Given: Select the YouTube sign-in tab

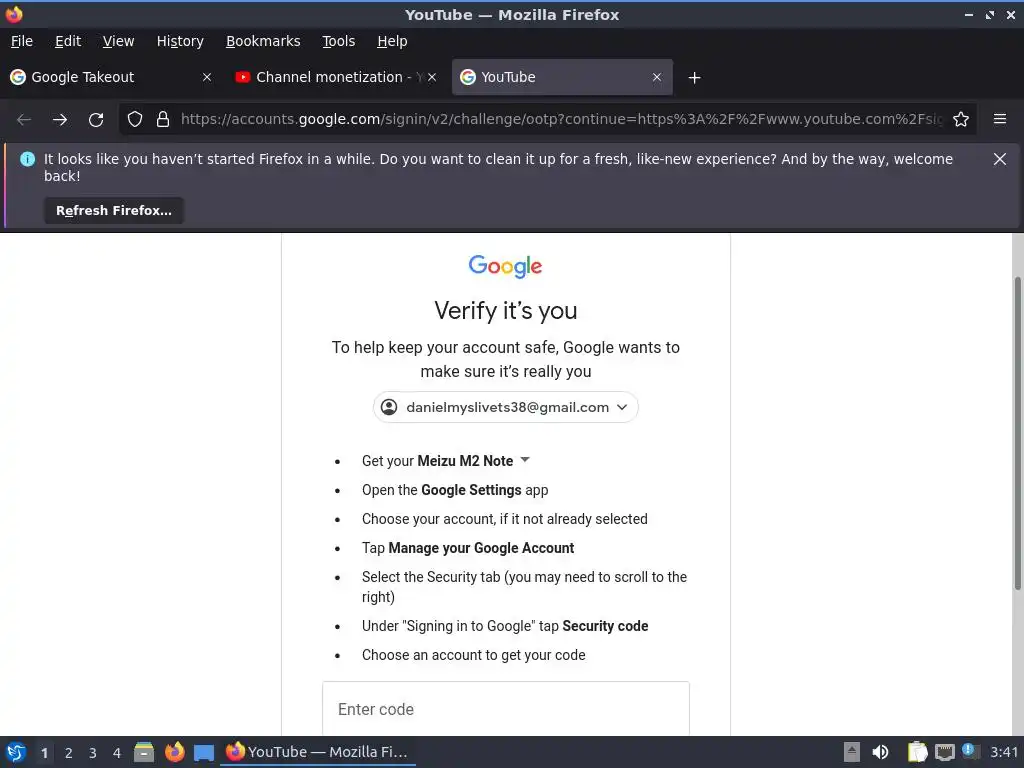Looking at the screenshot, I should (562, 77).
